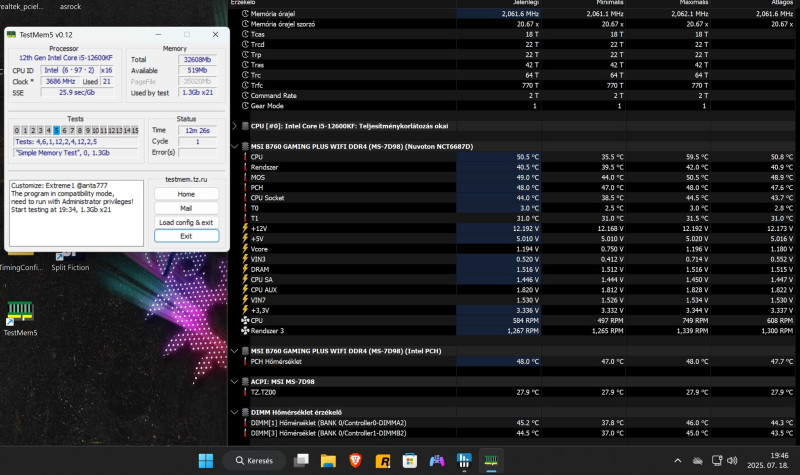Select test number 15 in Tests row
The height and width of the screenshot is (475, 800).
coord(135,131)
